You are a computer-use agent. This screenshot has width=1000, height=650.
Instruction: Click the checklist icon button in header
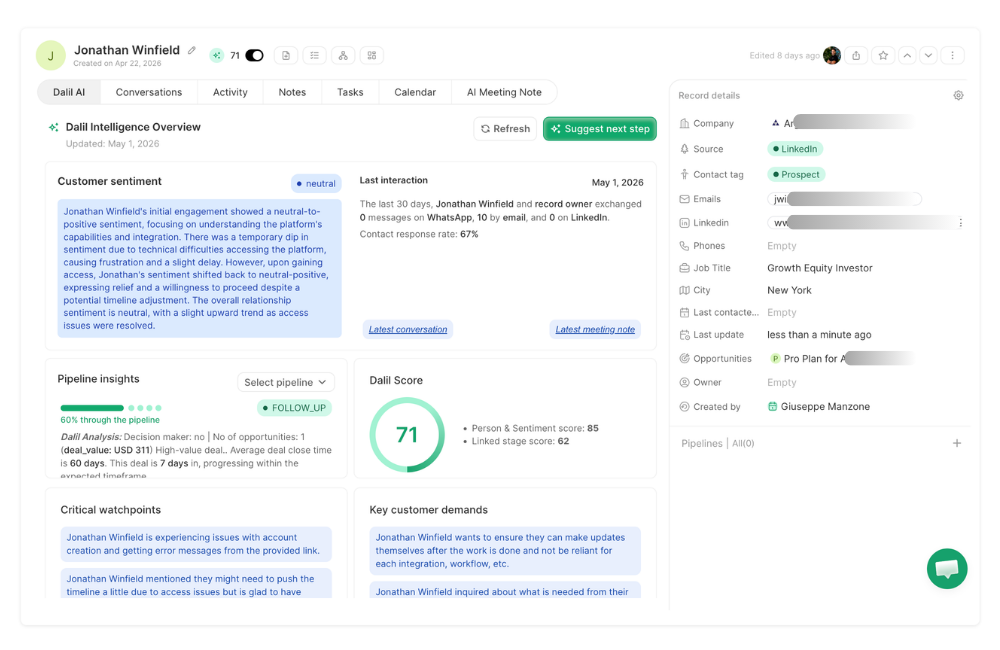click(314, 55)
